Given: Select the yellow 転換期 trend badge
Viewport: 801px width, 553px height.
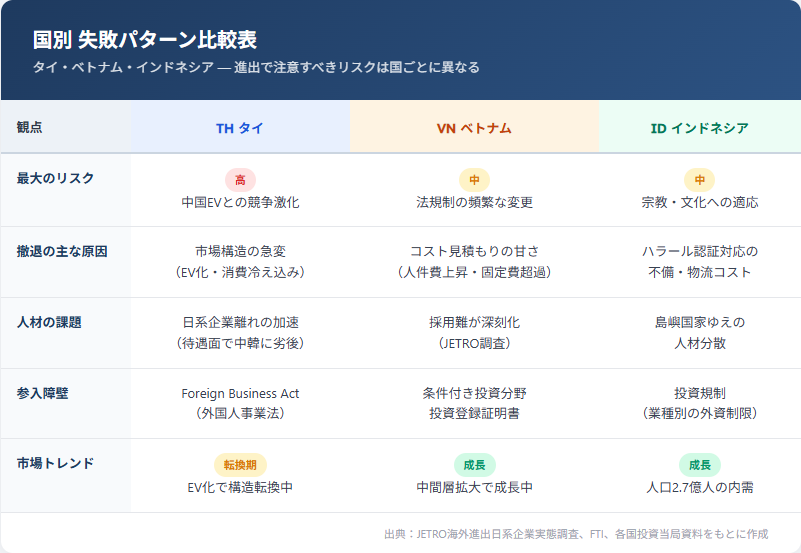Looking at the screenshot, I should [240, 465].
